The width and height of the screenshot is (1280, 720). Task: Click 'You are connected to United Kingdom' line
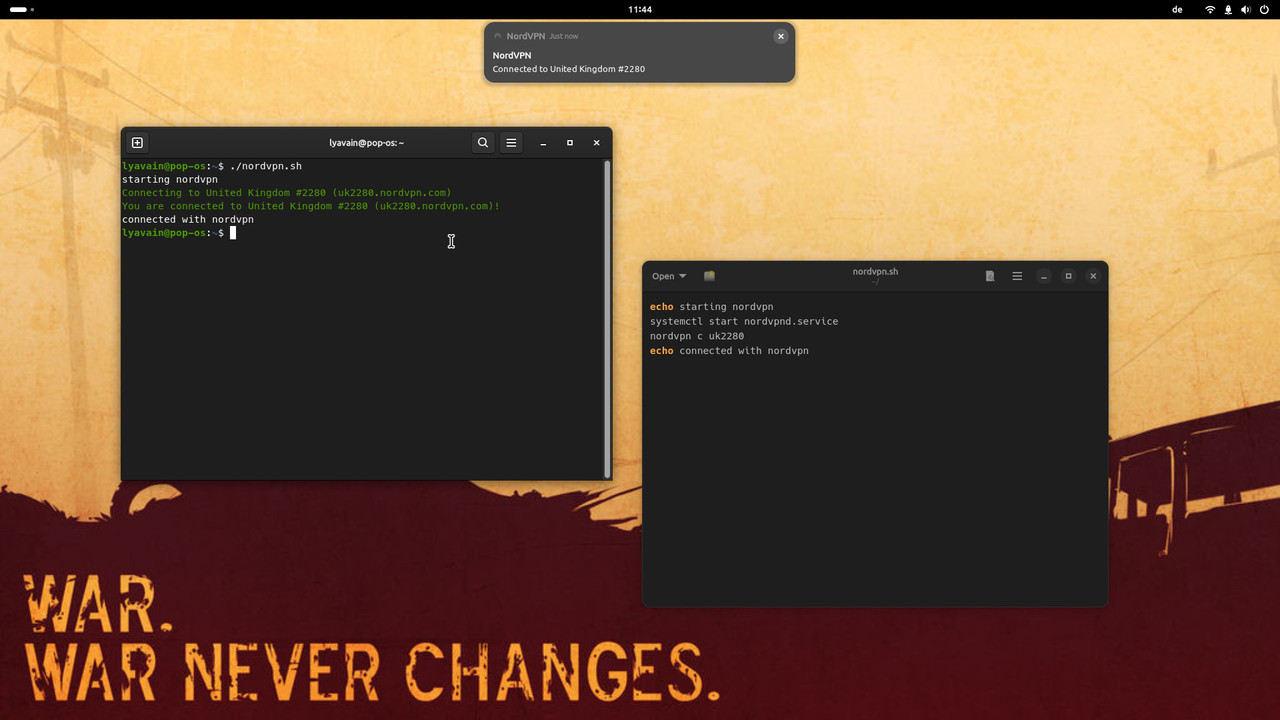click(x=311, y=206)
